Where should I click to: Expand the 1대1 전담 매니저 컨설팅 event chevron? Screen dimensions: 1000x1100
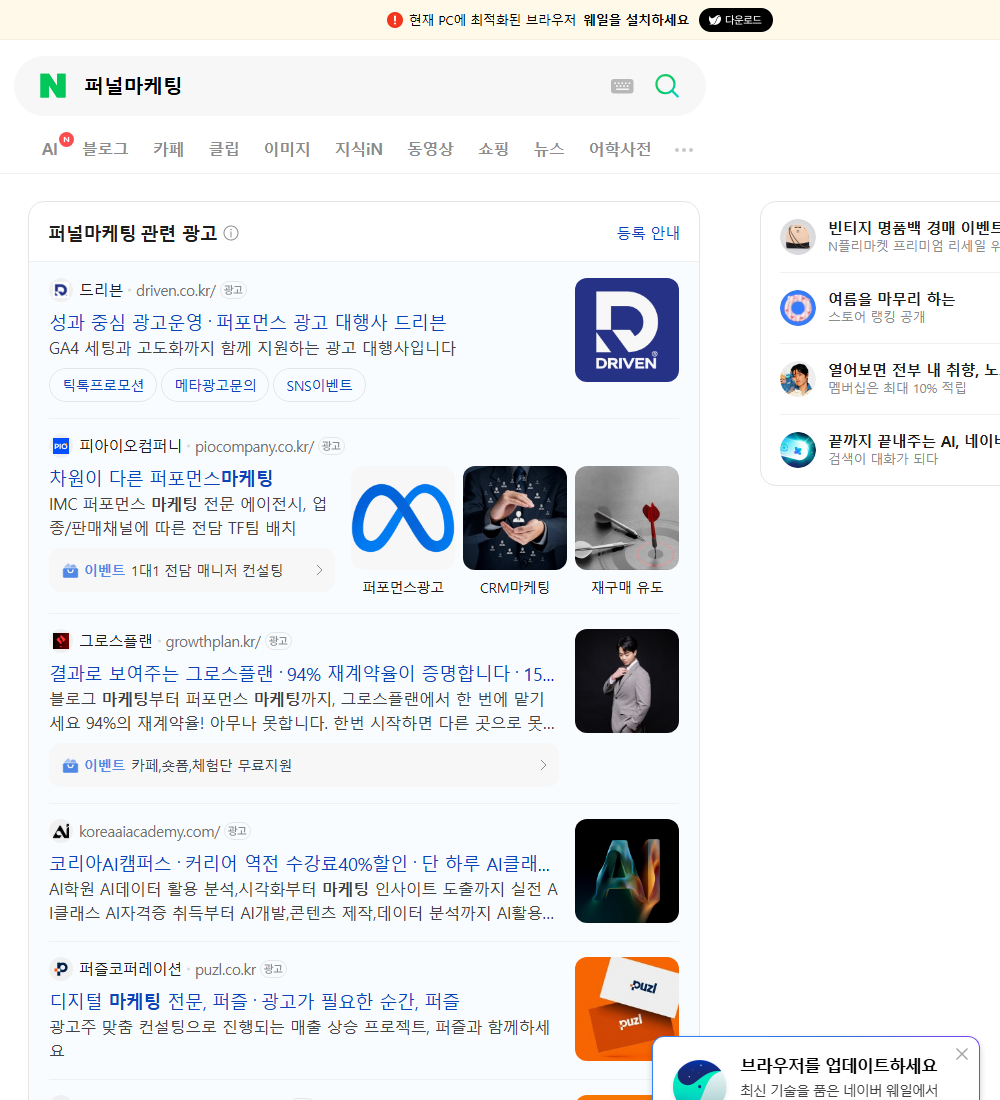(319, 570)
